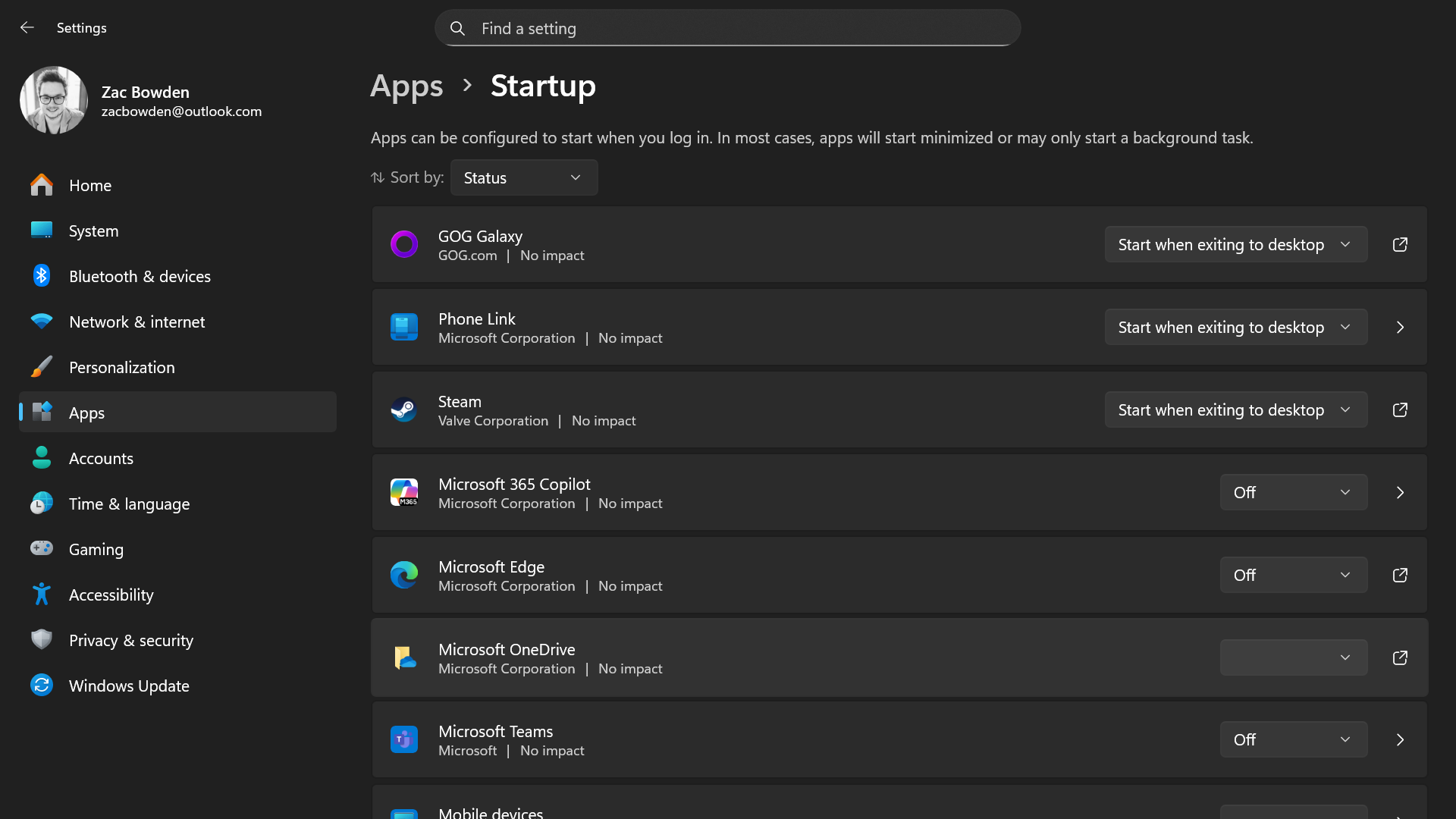Open GOG Galaxy startup mode dropdown

[x=1236, y=244]
